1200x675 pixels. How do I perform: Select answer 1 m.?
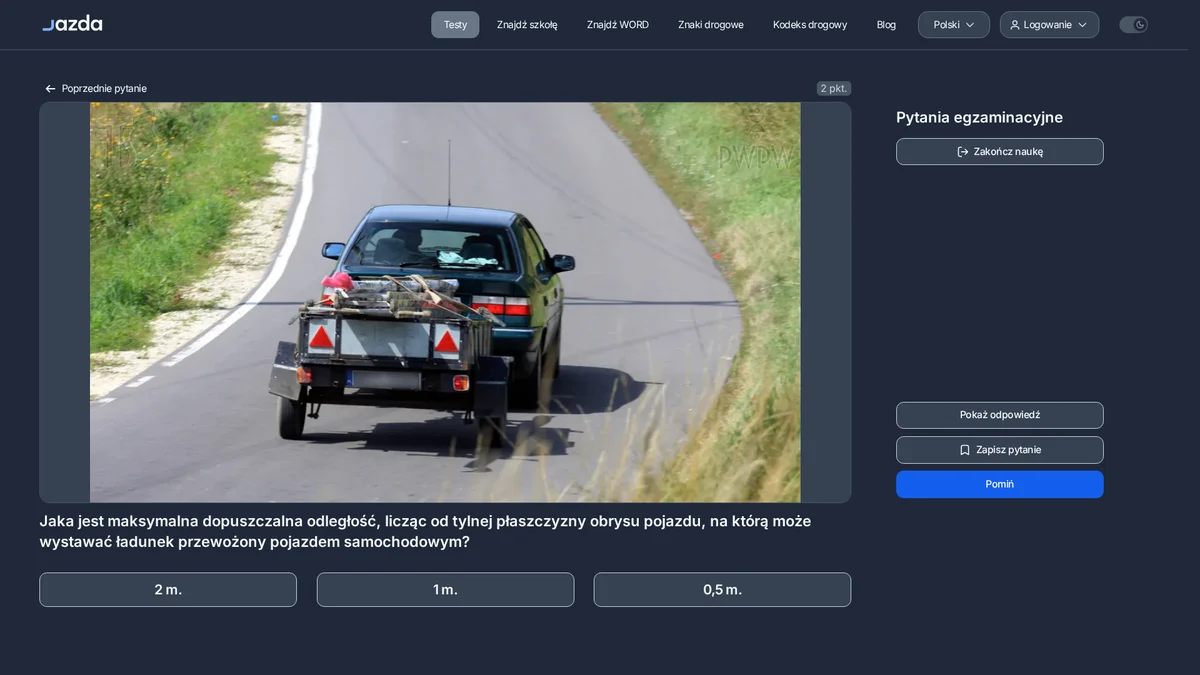(x=445, y=590)
